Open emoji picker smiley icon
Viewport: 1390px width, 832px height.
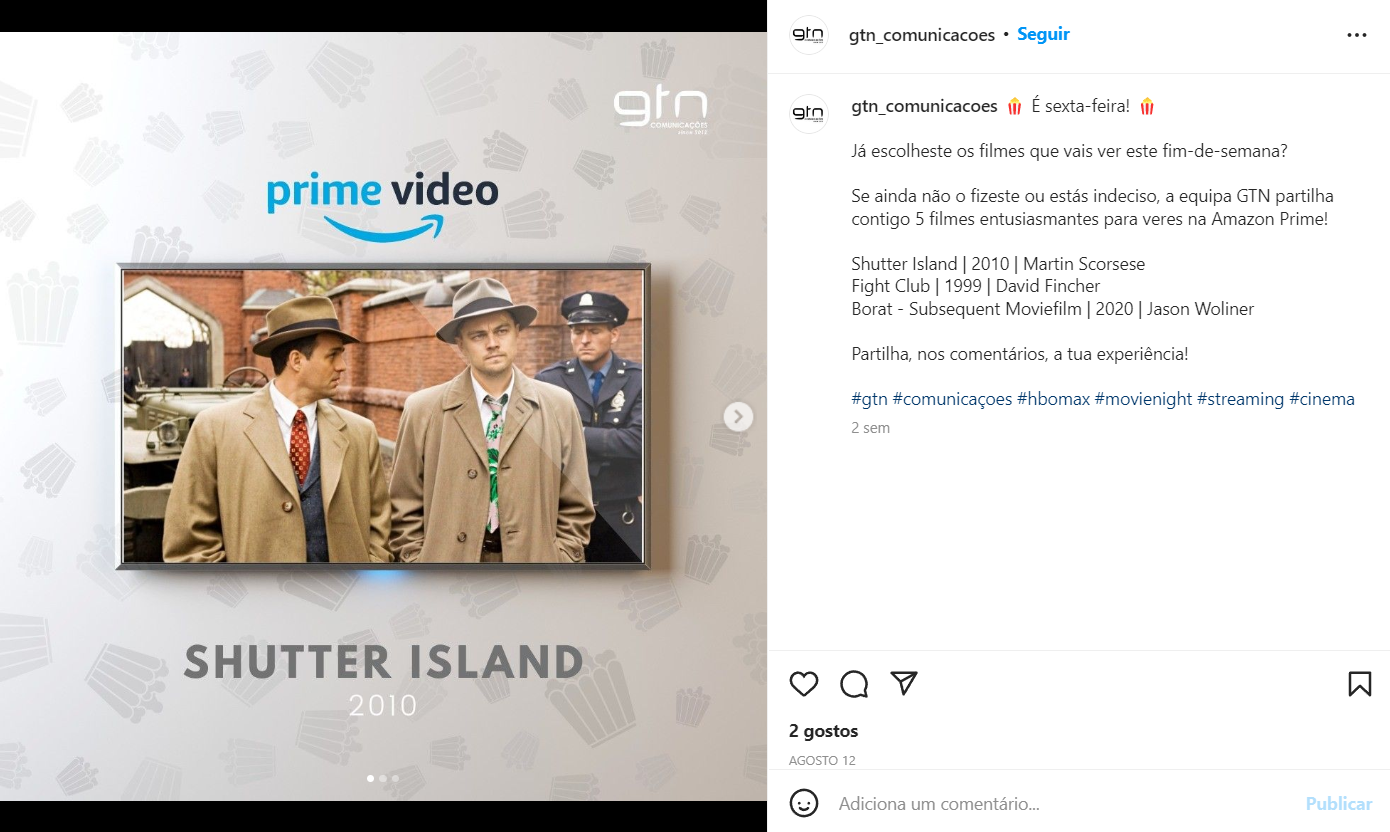(804, 803)
